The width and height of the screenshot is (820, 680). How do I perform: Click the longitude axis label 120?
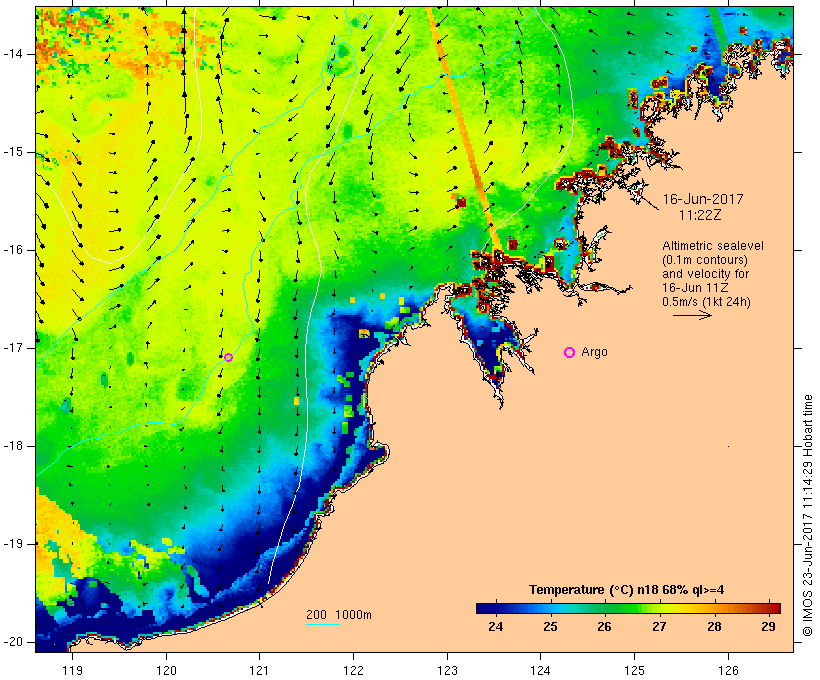(166, 670)
